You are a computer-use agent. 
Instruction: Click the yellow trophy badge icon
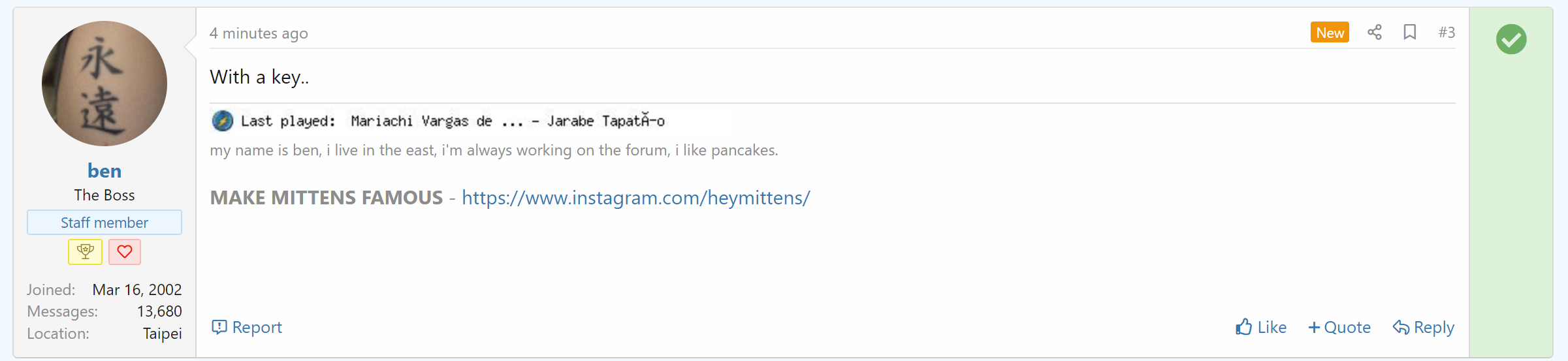click(86, 251)
